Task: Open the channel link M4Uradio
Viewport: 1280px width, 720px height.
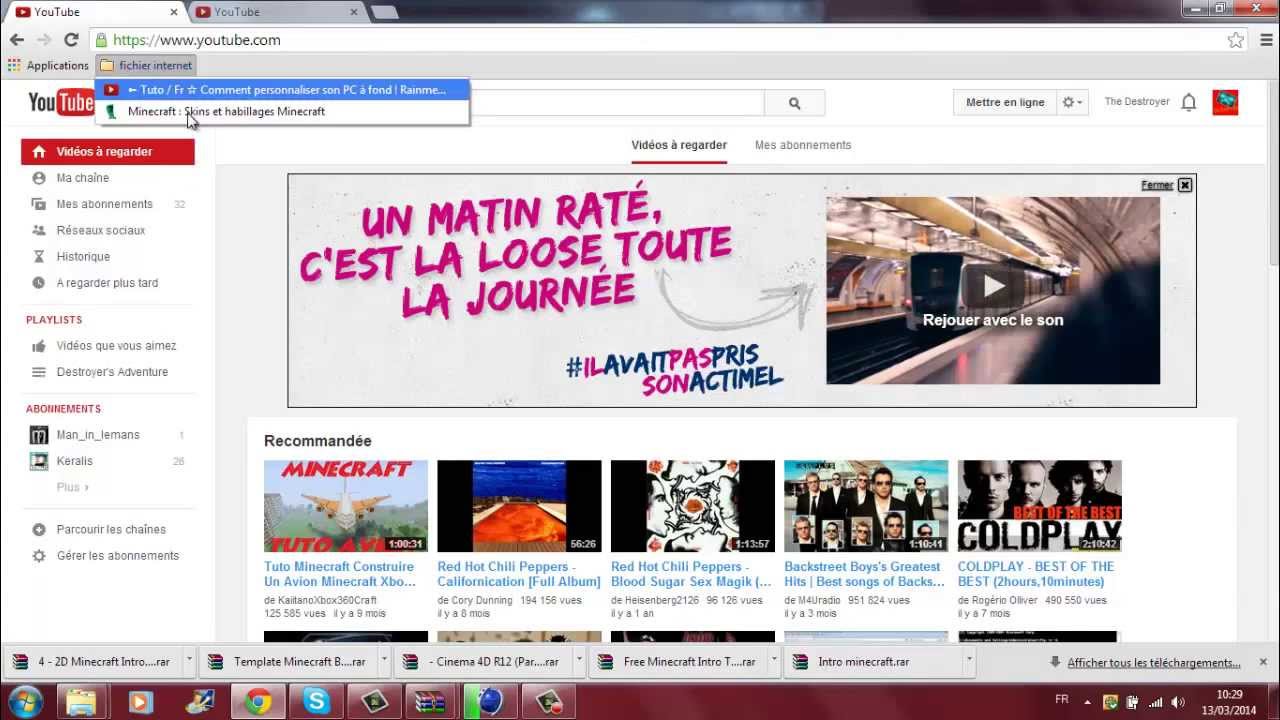Action: (x=820, y=601)
